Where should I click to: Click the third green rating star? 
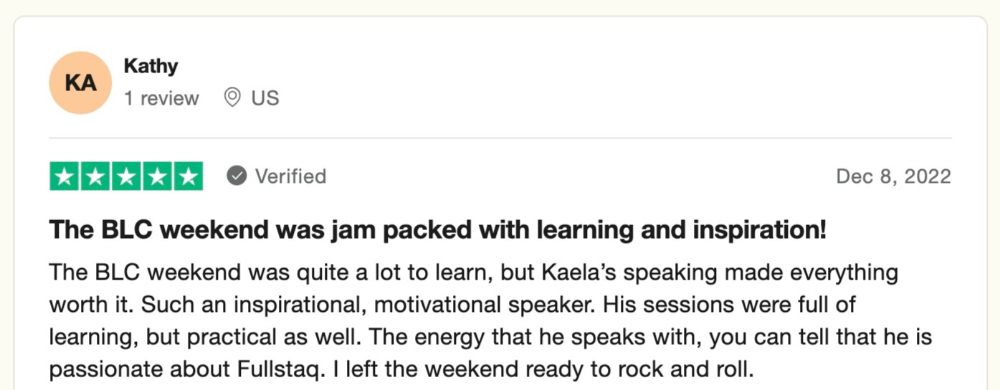point(126,177)
